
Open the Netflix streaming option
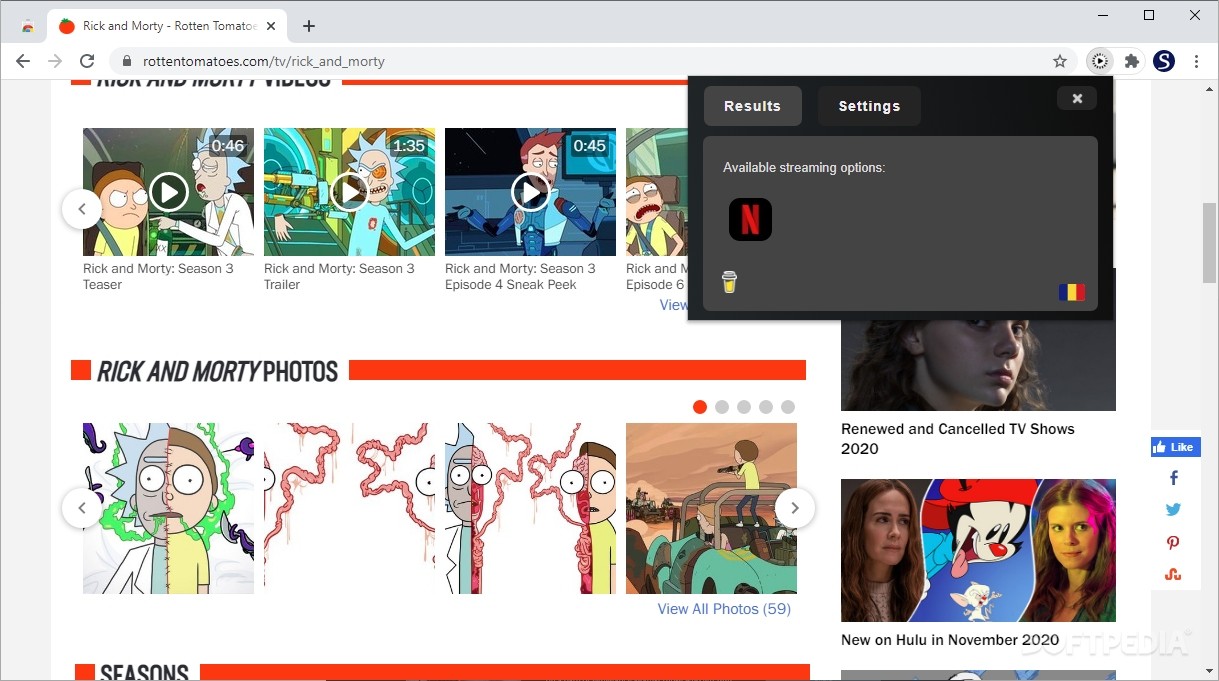pyautogui.click(x=750, y=219)
